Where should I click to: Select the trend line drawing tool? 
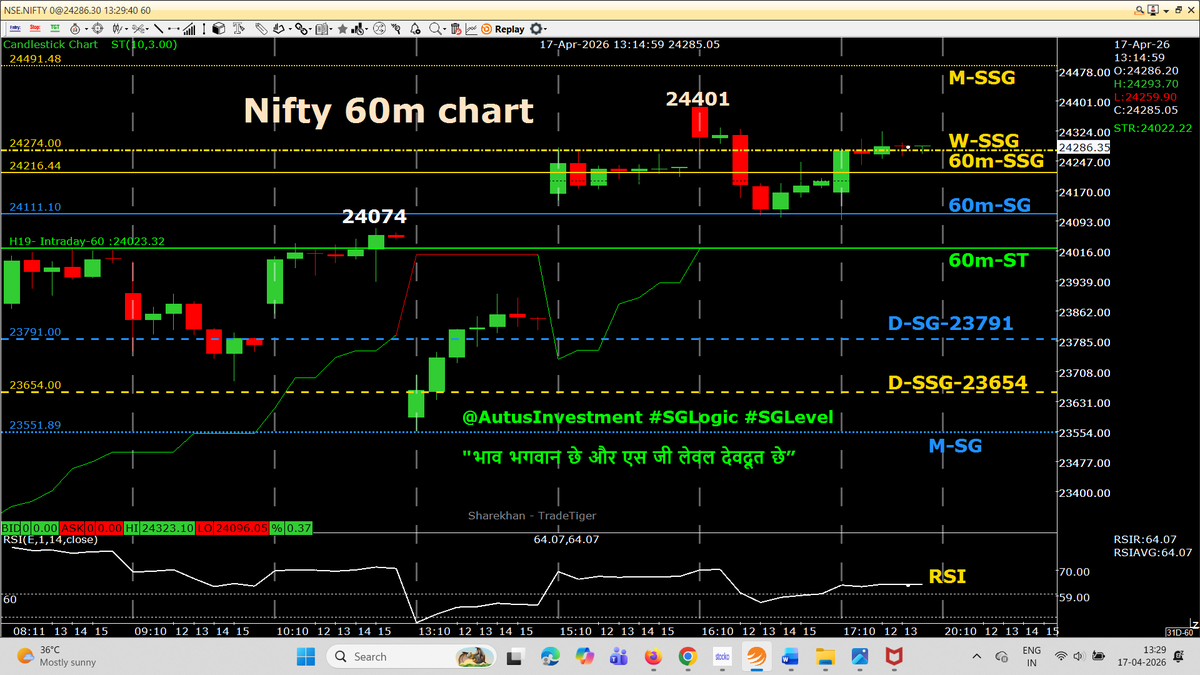(x=158, y=29)
